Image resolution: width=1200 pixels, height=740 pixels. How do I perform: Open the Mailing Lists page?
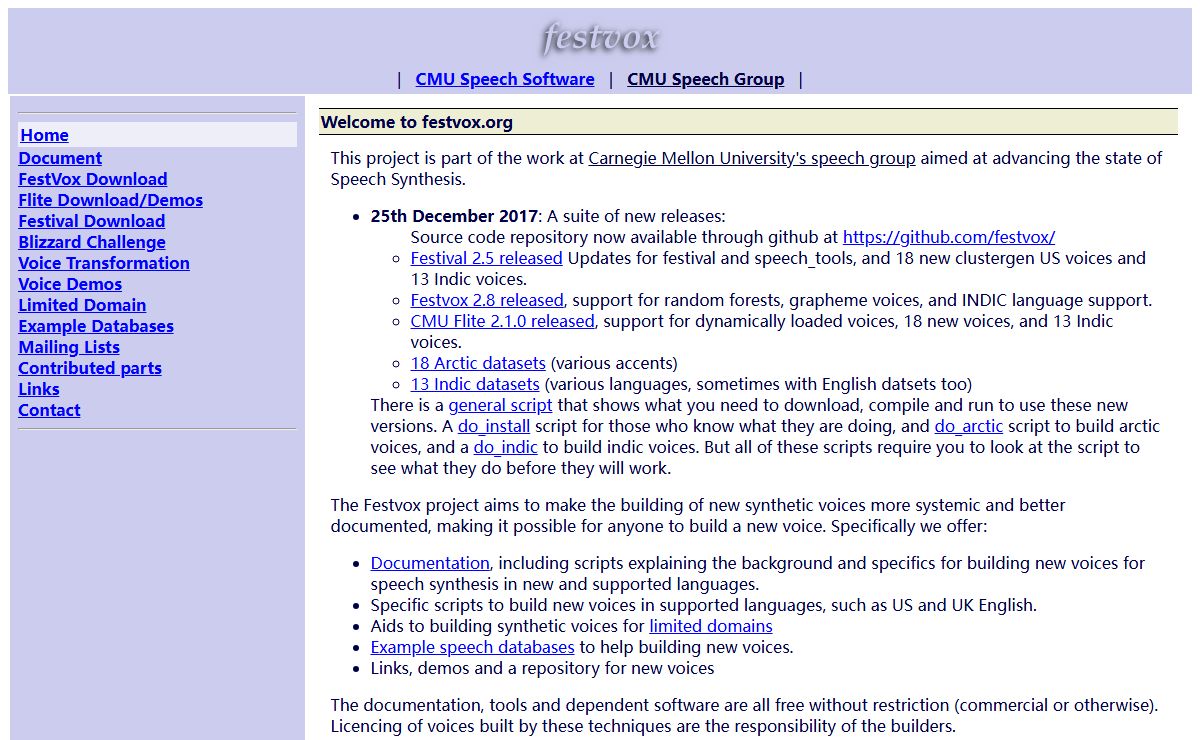69,347
